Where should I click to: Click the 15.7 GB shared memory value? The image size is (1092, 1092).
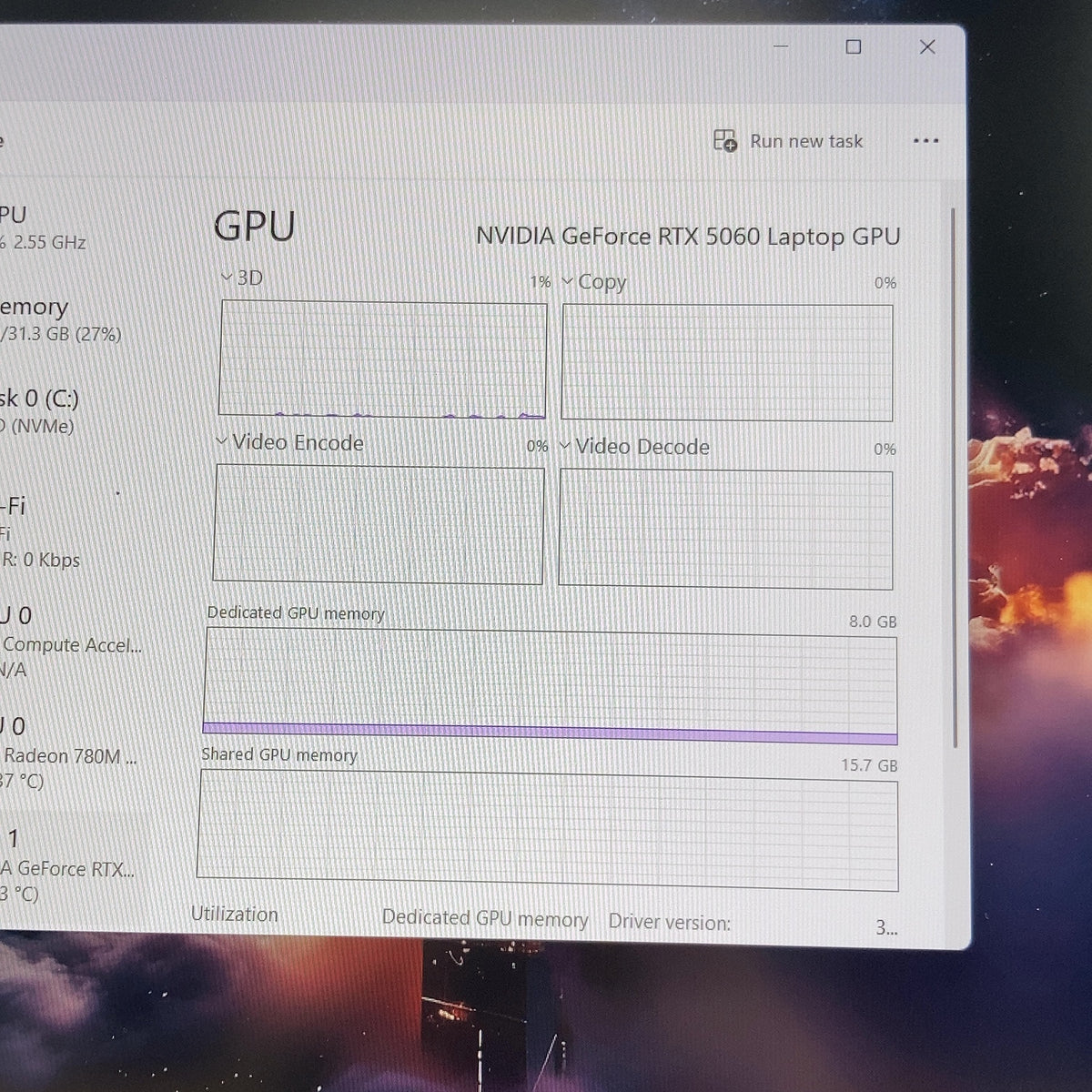869,765
